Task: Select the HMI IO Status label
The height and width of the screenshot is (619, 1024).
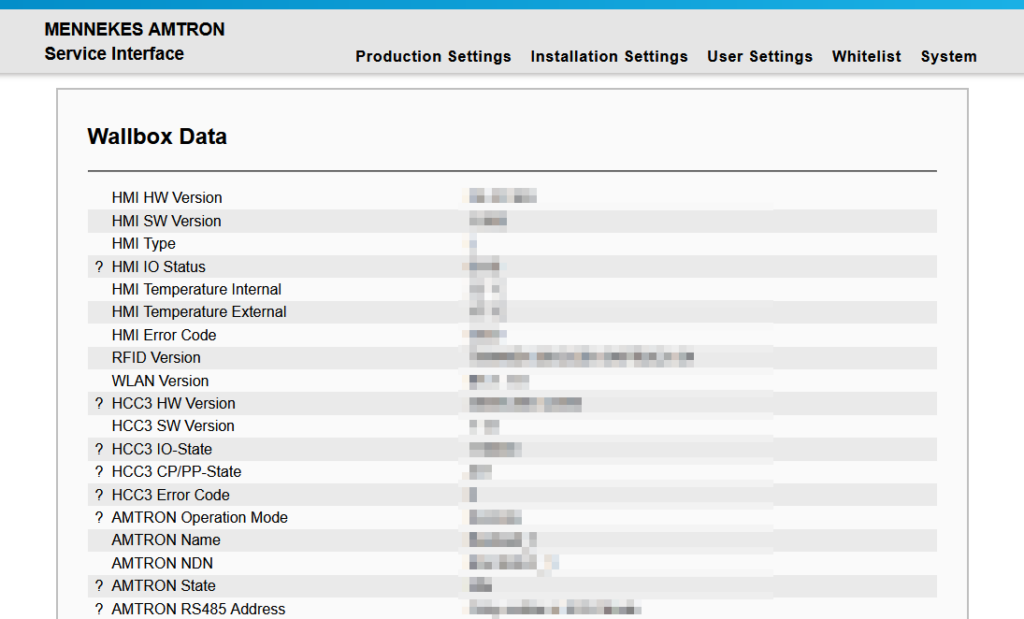Action: coord(158,266)
